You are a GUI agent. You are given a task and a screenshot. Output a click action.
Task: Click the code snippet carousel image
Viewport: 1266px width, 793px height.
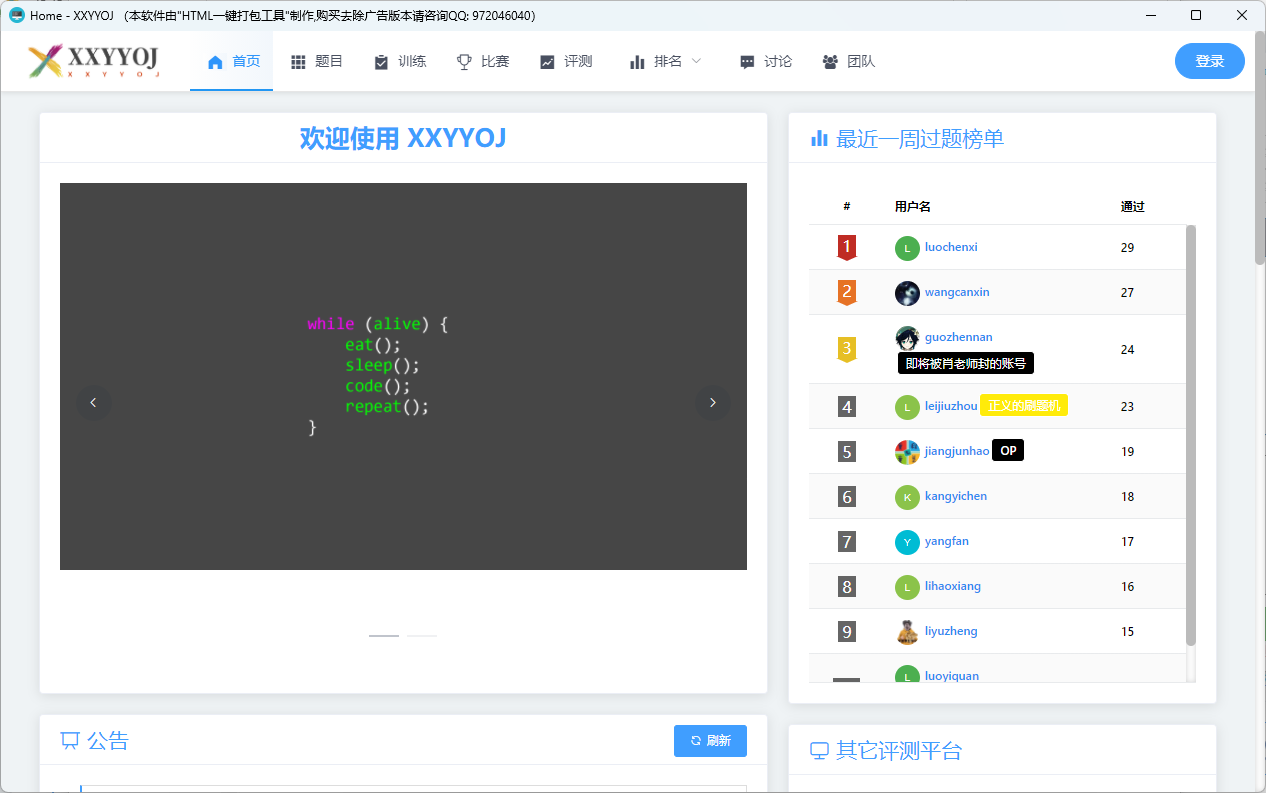403,376
